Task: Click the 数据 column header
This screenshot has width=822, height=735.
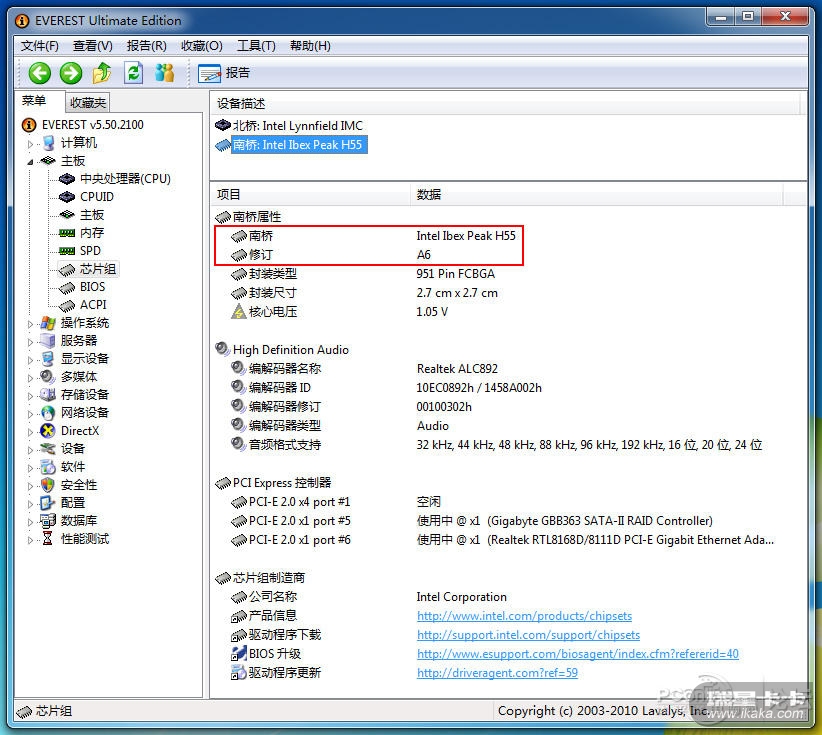Action: (x=596, y=195)
